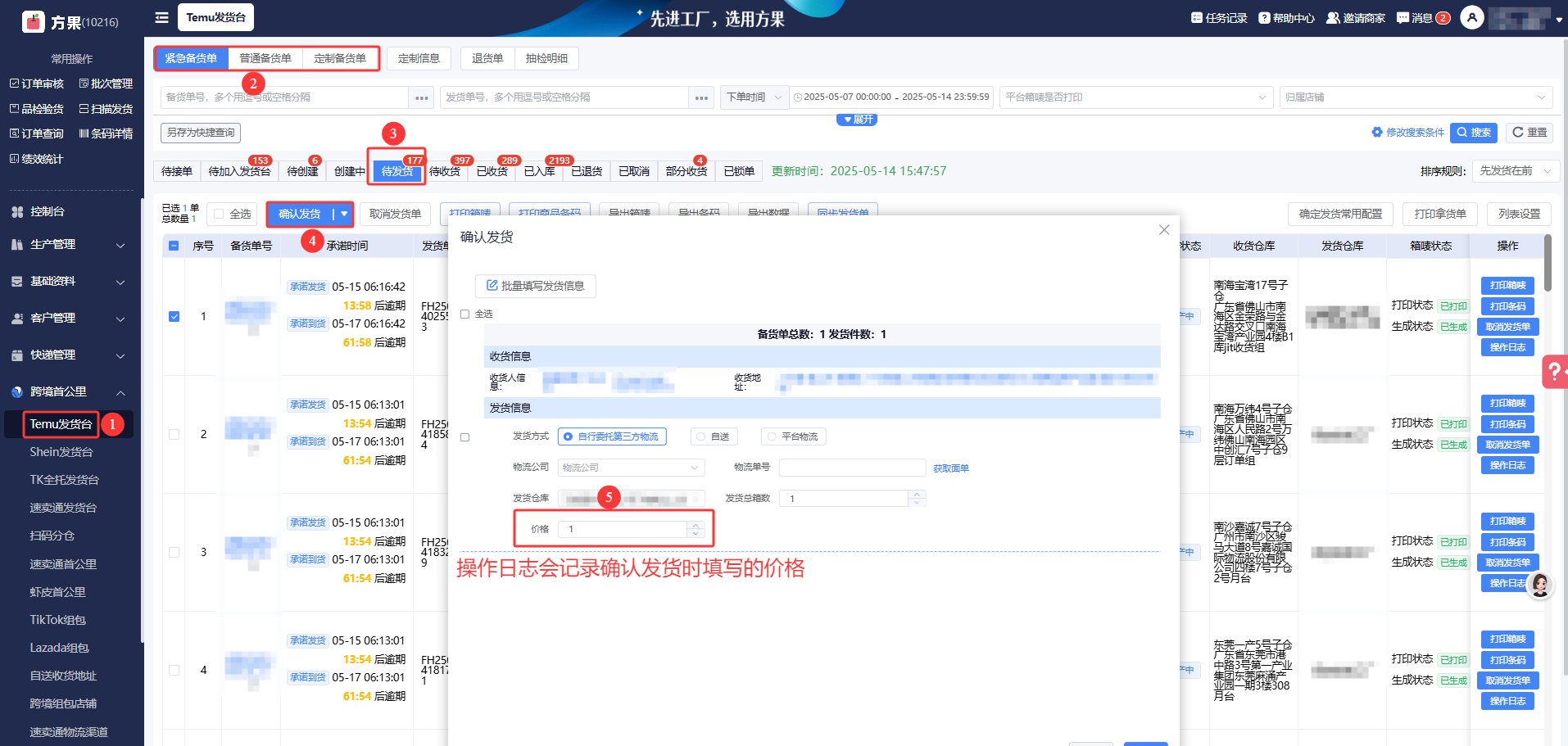Check 全选 next to 确认发货 button
The image size is (1568, 746).
point(219,214)
